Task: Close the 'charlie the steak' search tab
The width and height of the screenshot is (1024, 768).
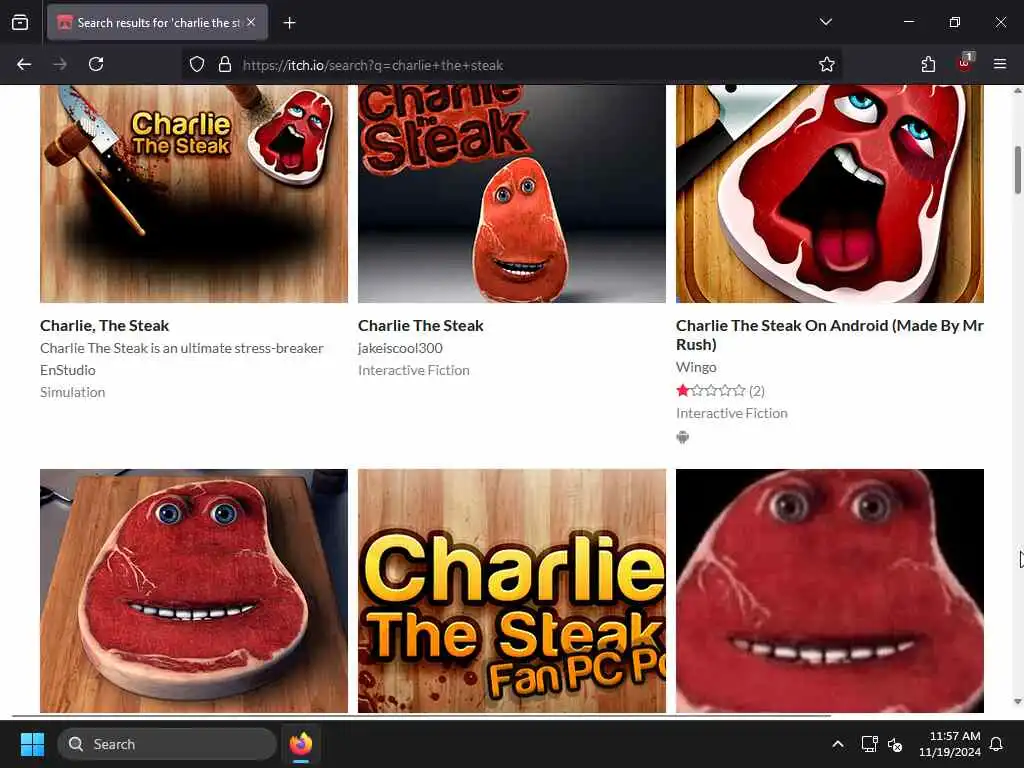Action: tap(251, 22)
